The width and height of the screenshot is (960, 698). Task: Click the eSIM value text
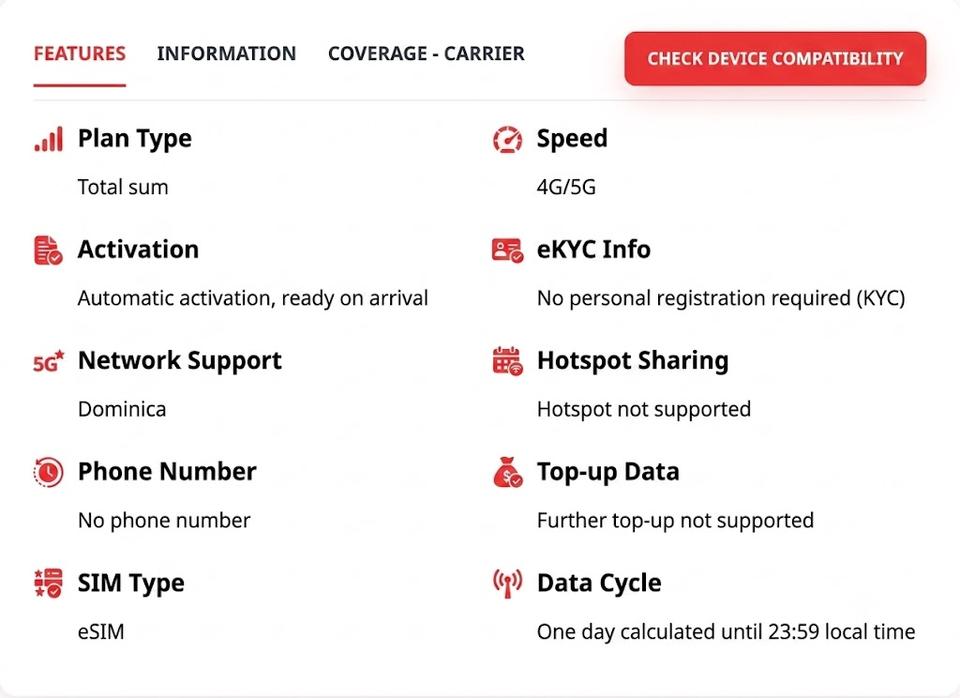tap(101, 632)
